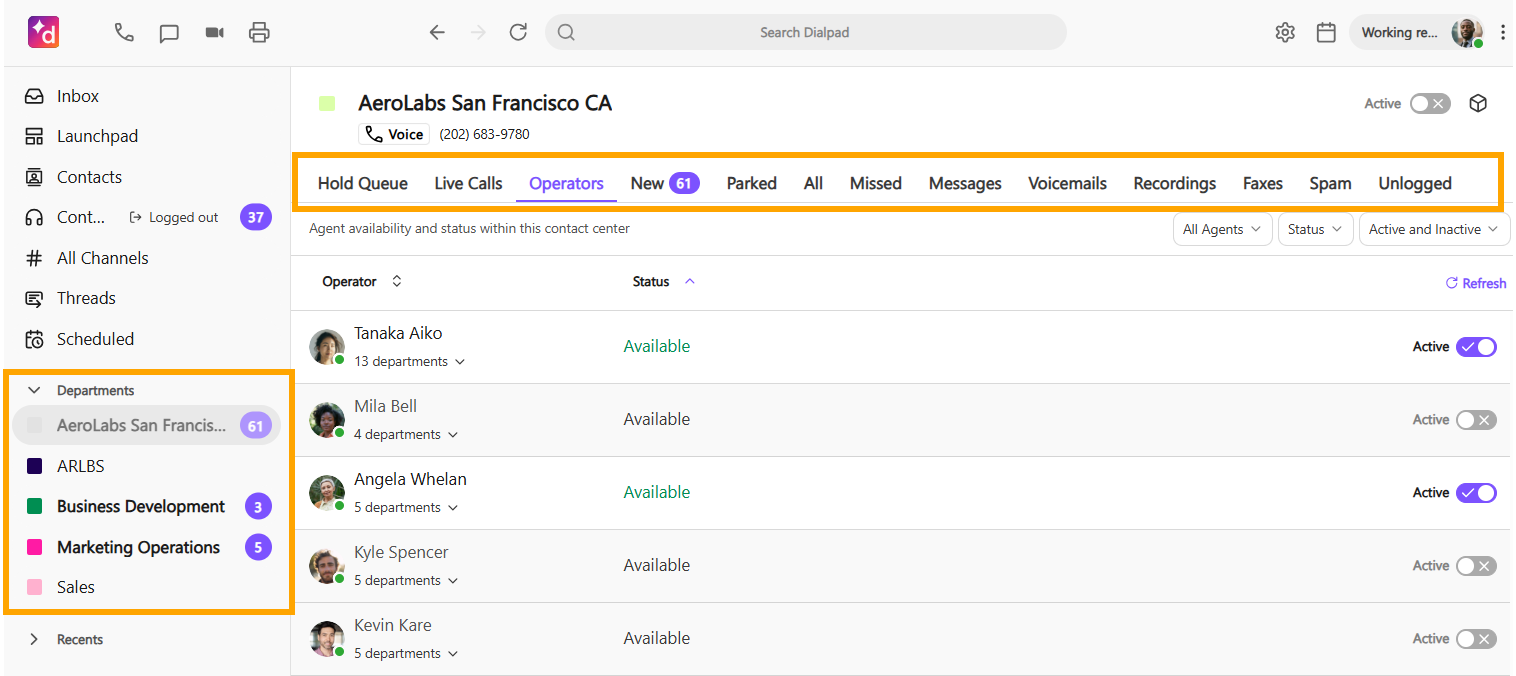Open new message chat icon
The width and height of the screenshot is (1516, 676).
coord(169,33)
